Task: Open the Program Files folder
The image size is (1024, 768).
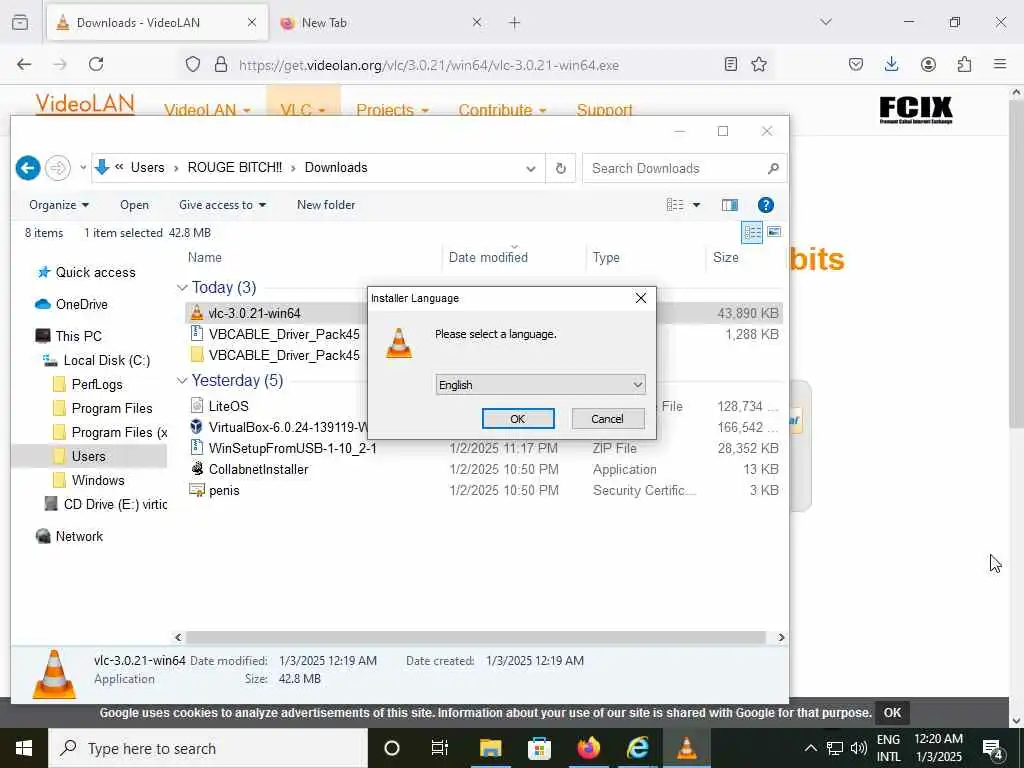Action: 112,409
